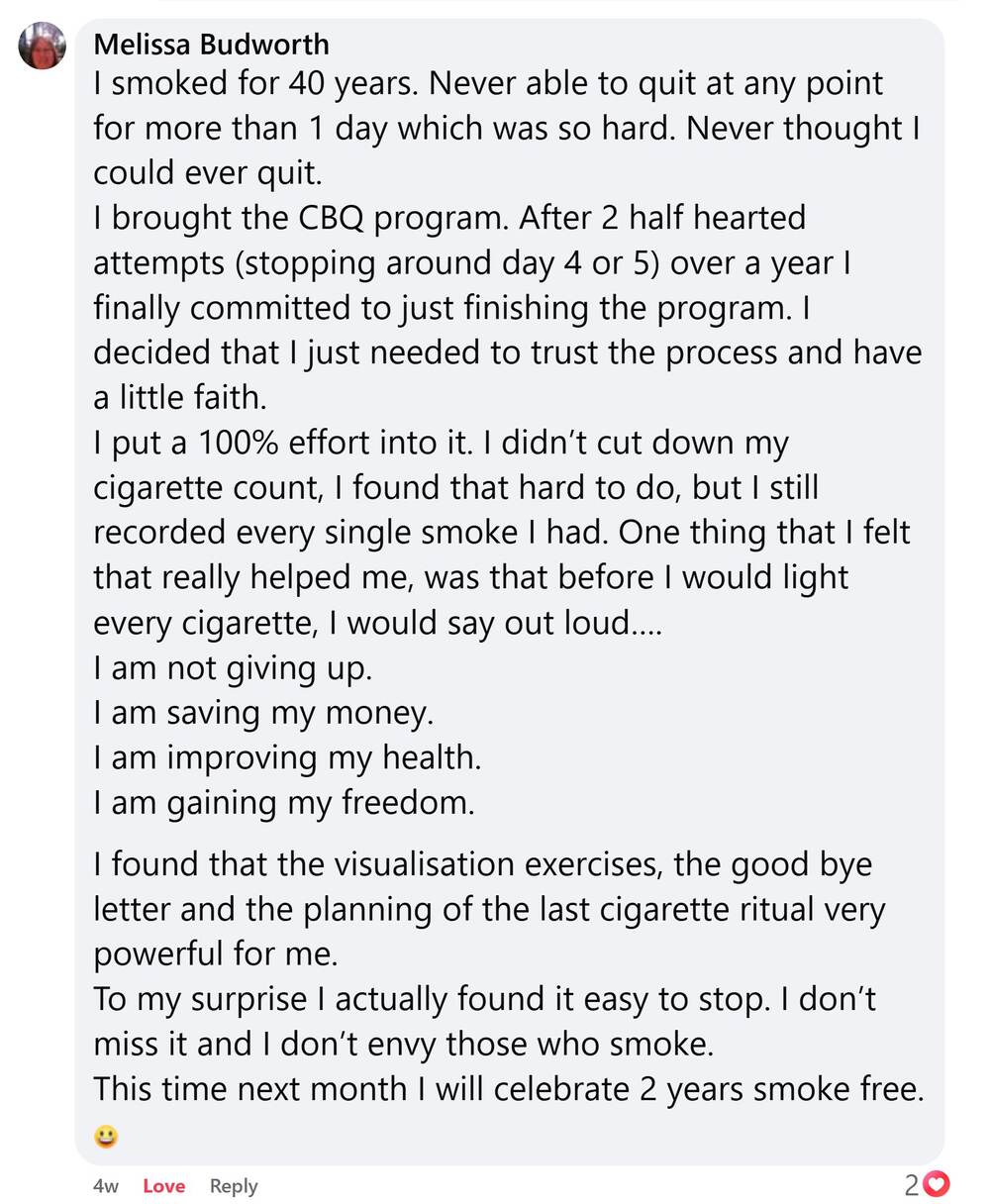Screen dimensions: 990x1204
Task: Click the grinning emoji ending the comment
Action: coord(106,1136)
